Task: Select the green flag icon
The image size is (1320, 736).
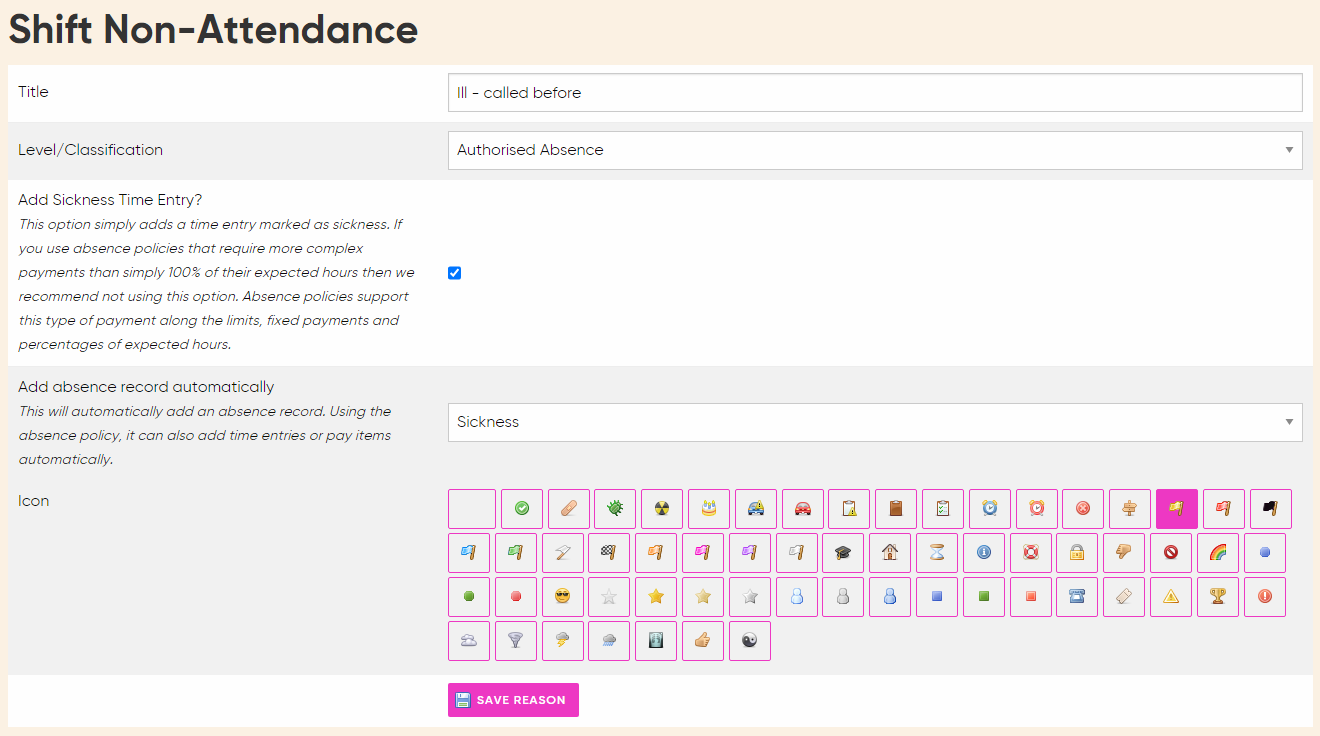Action: pos(516,553)
